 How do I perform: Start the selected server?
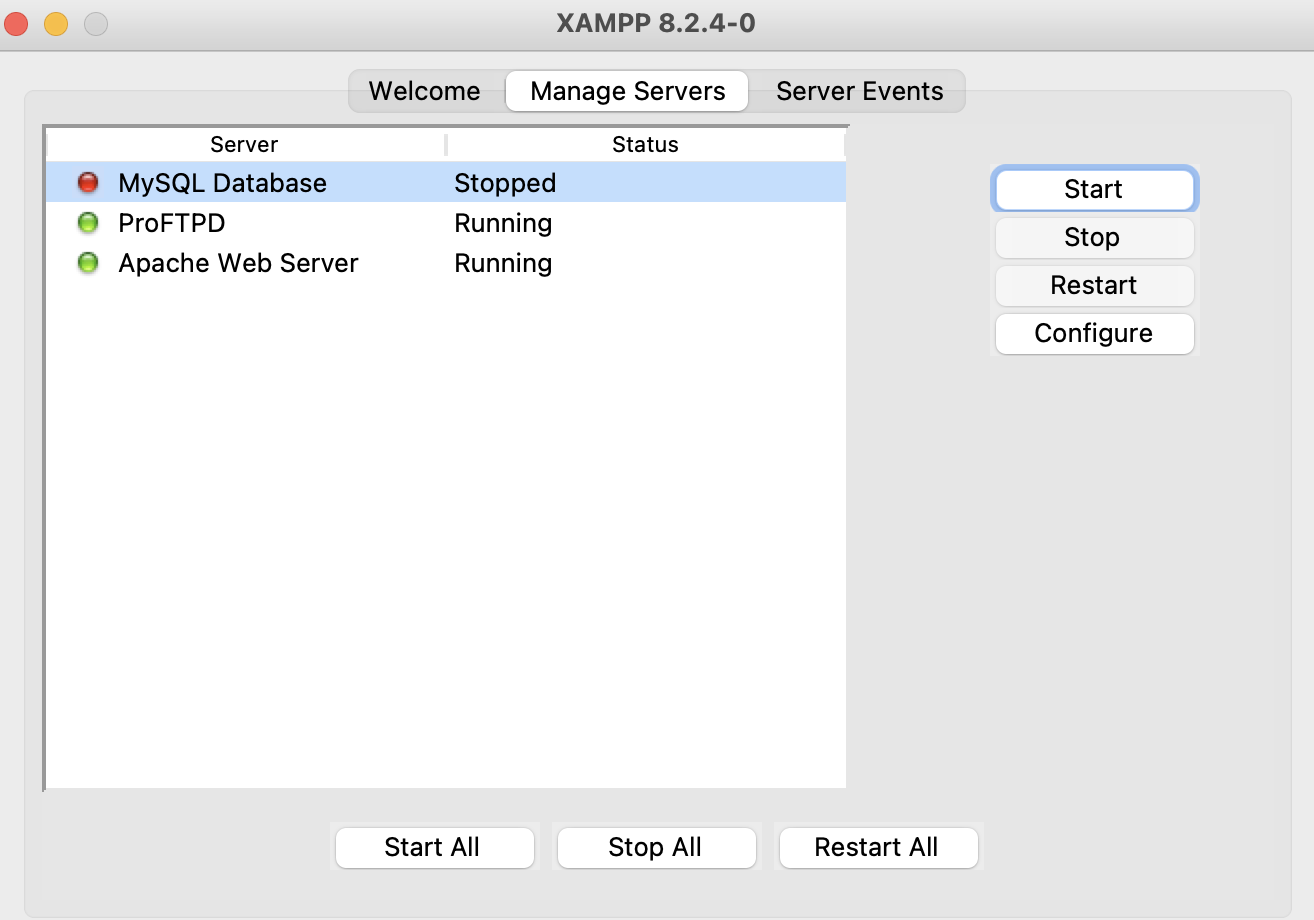click(x=1094, y=189)
